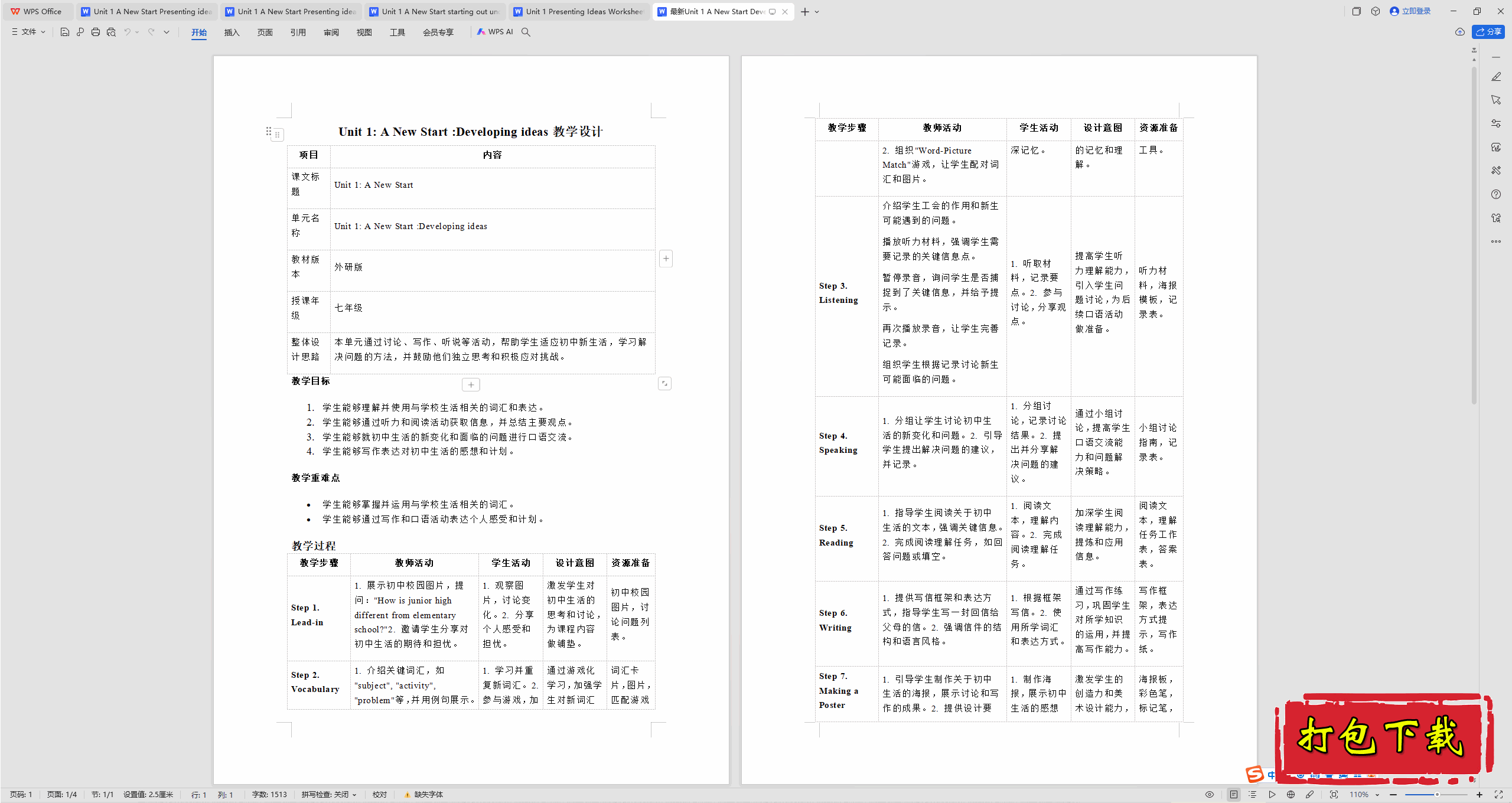Image resolution: width=1512 pixels, height=803 pixels.
Task: Switch to the 开始 ribbon tab
Action: pos(199,32)
